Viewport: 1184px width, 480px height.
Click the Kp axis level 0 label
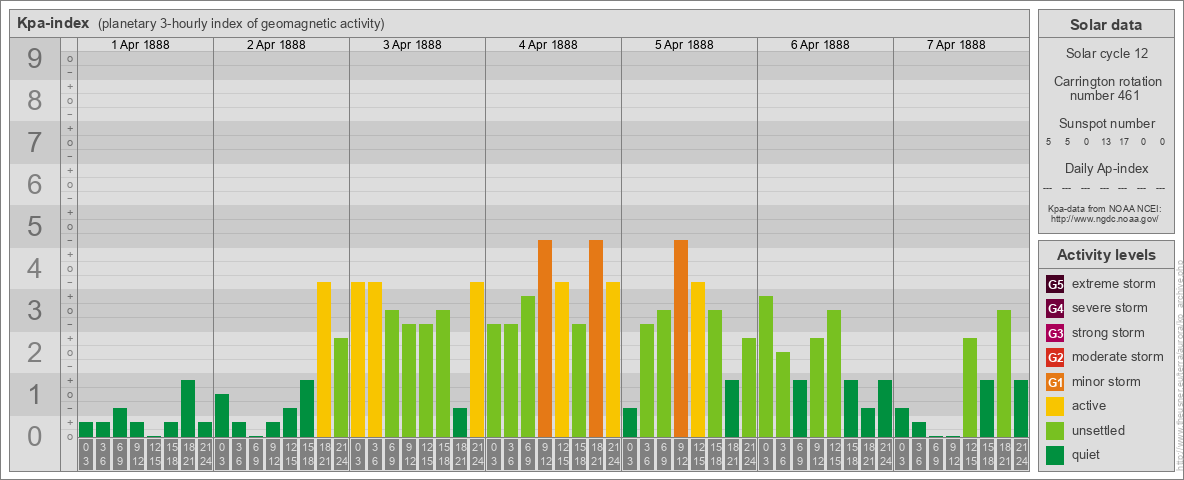click(x=35, y=436)
